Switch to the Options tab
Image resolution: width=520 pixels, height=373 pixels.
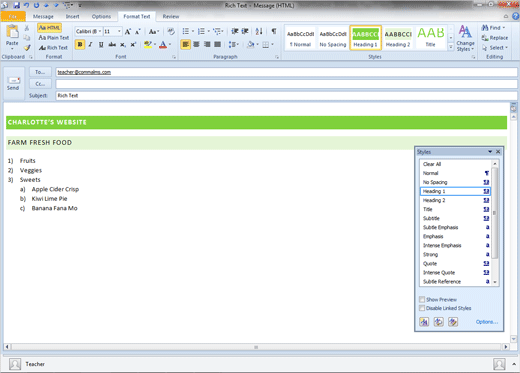[101, 16]
